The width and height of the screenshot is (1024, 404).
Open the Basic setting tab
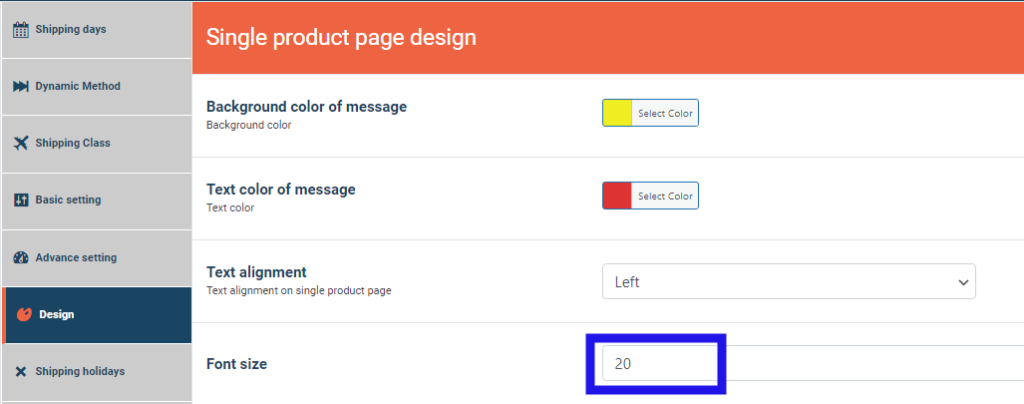(x=68, y=200)
